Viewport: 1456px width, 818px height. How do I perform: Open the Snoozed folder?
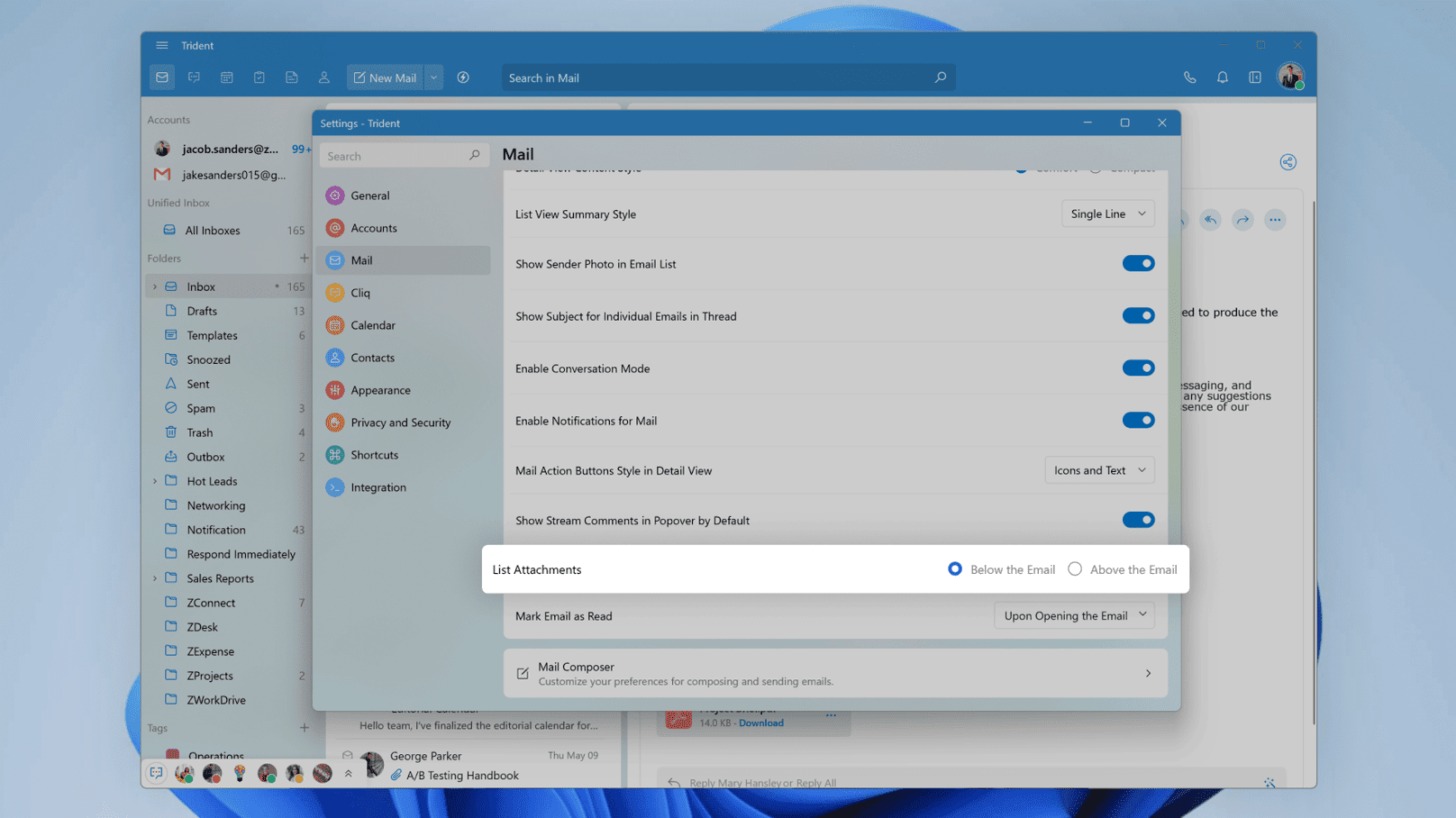click(x=229, y=359)
